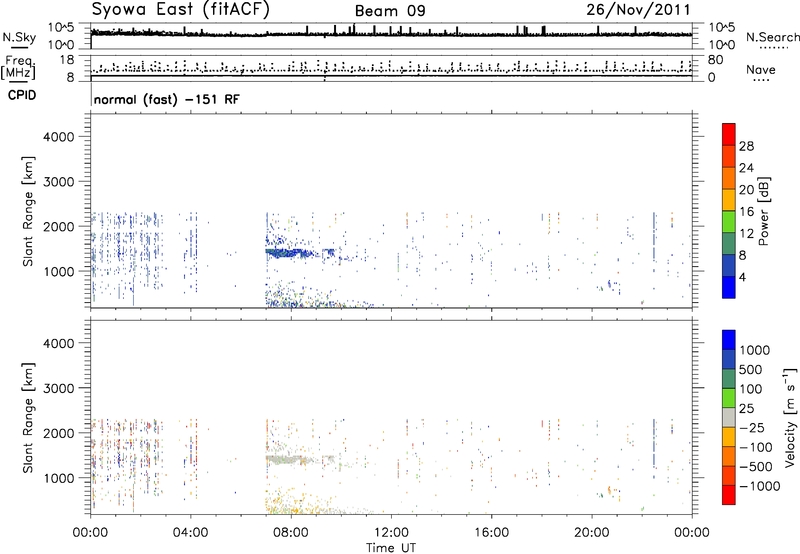
Task: Click the '-500' label on the Velocity colorbar
Action: 756,466
